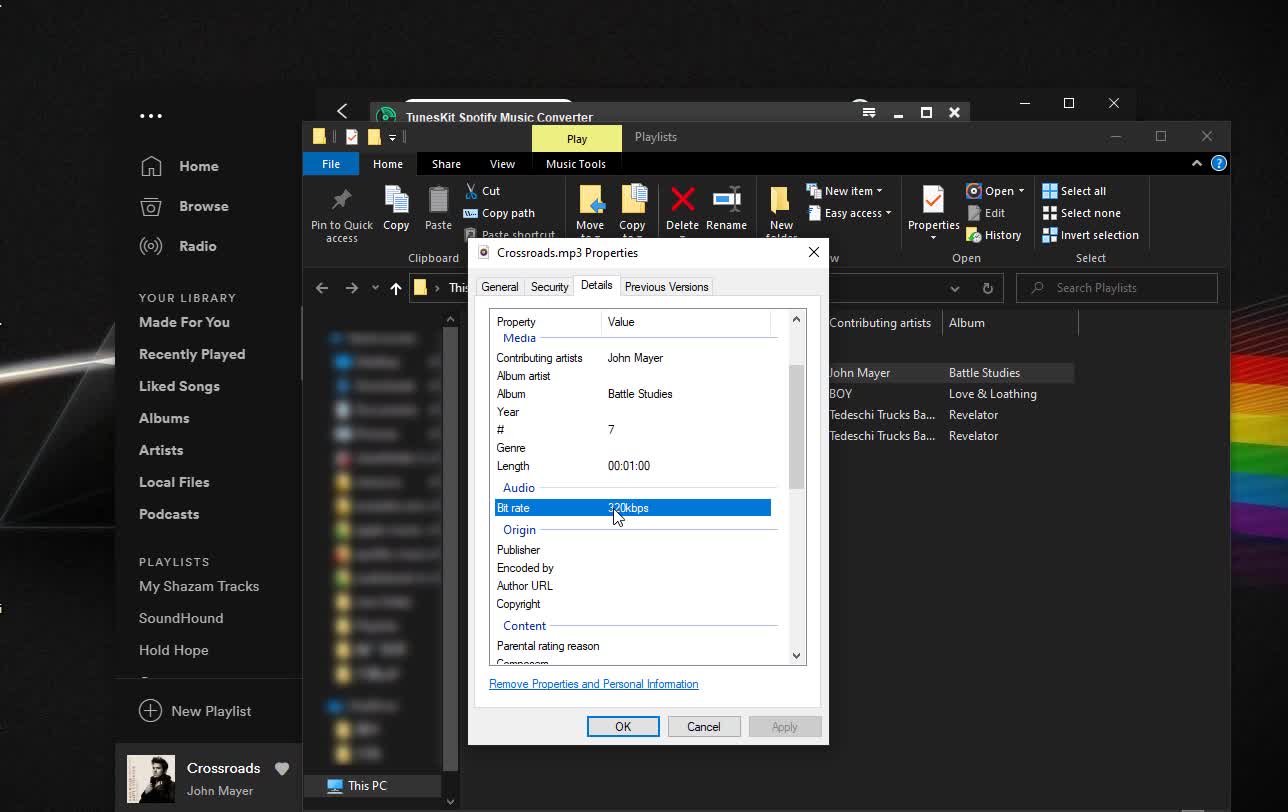Click the Crossroads album art thumbnail
Image resolution: width=1288 pixels, height=812 pixels.
[151, 779]
